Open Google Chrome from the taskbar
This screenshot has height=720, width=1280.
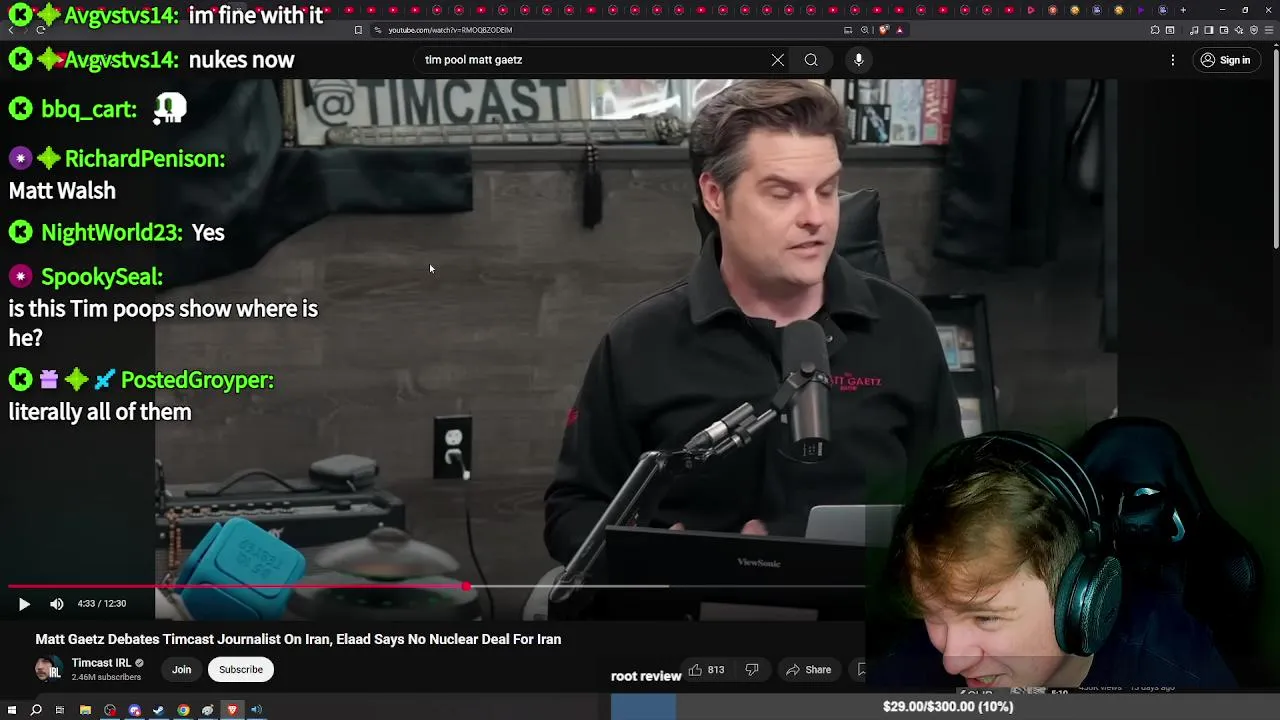[x=183, y=710]
